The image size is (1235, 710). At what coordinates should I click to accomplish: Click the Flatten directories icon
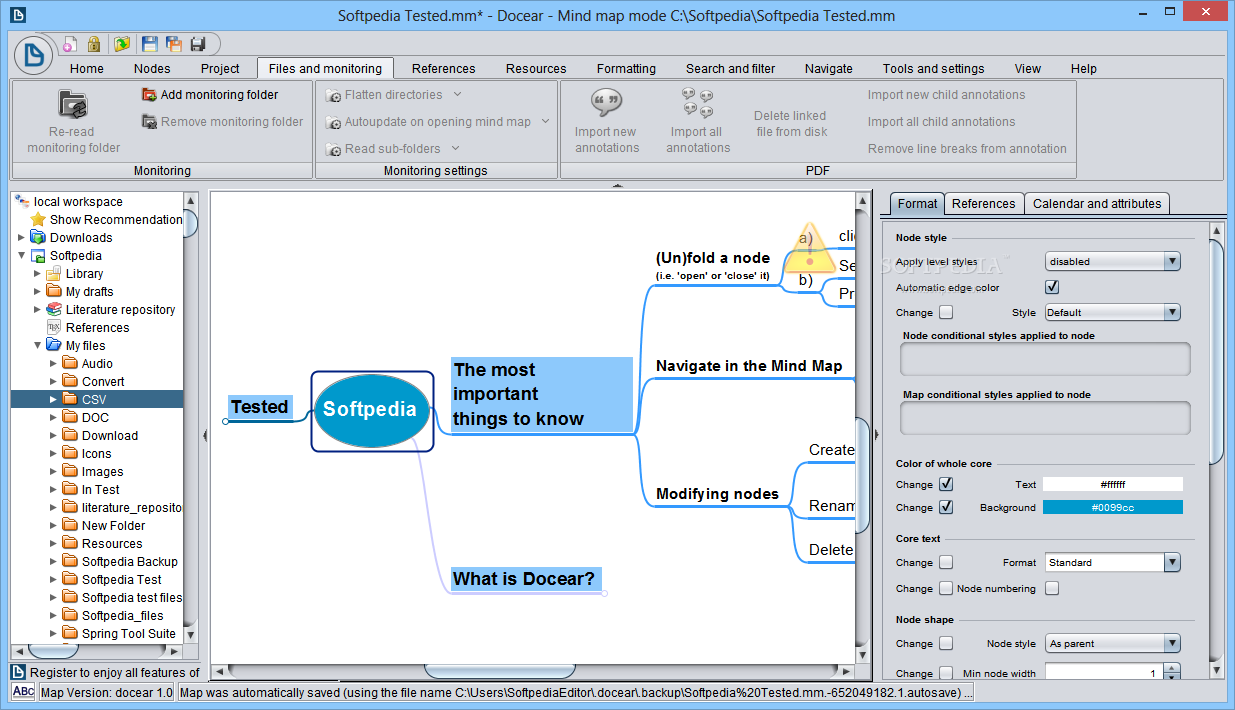(x=333, y=95)
